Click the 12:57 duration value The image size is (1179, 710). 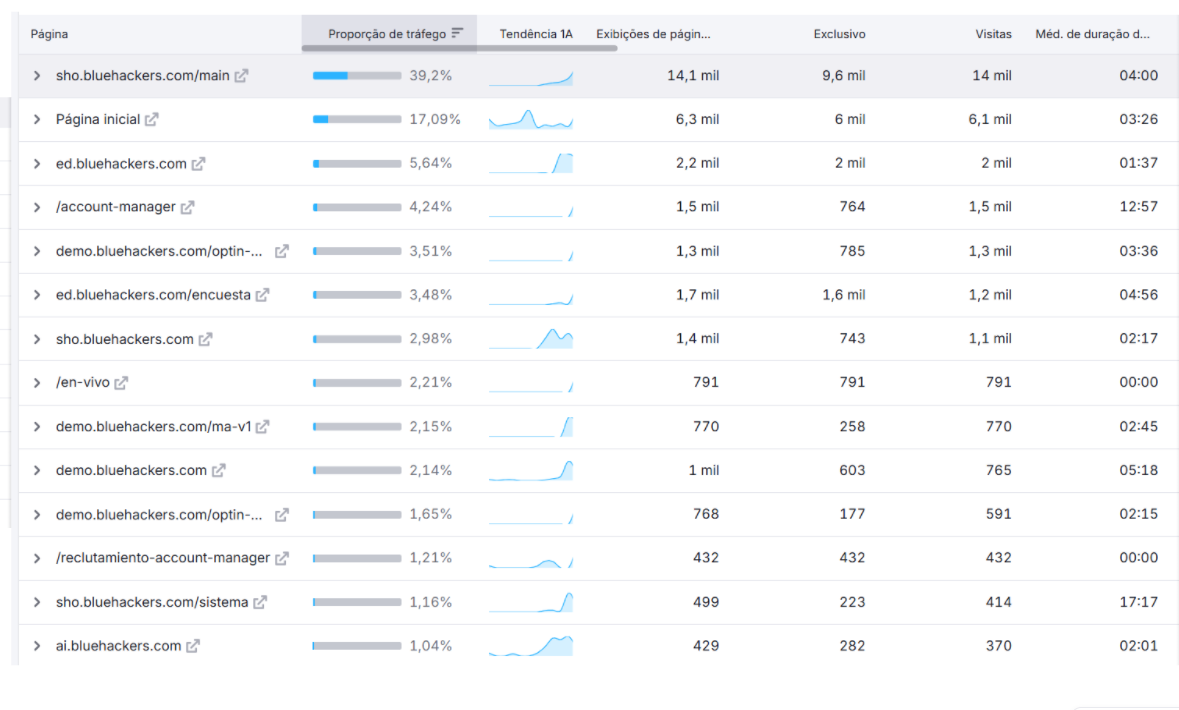[x=1138, y=207]
